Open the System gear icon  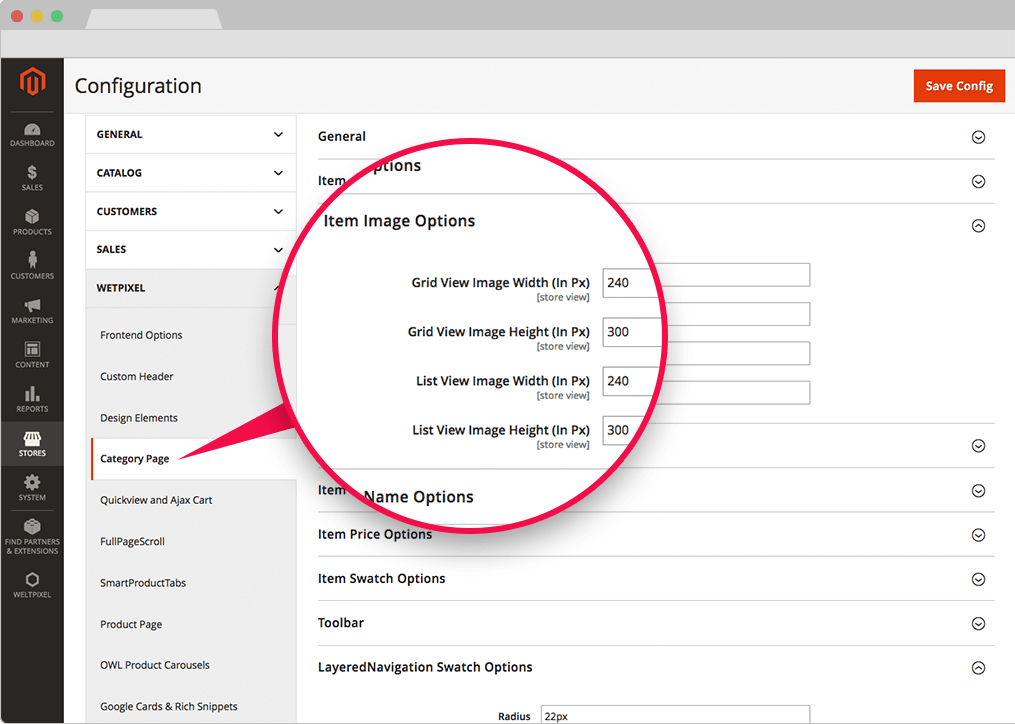click(32, 487)
